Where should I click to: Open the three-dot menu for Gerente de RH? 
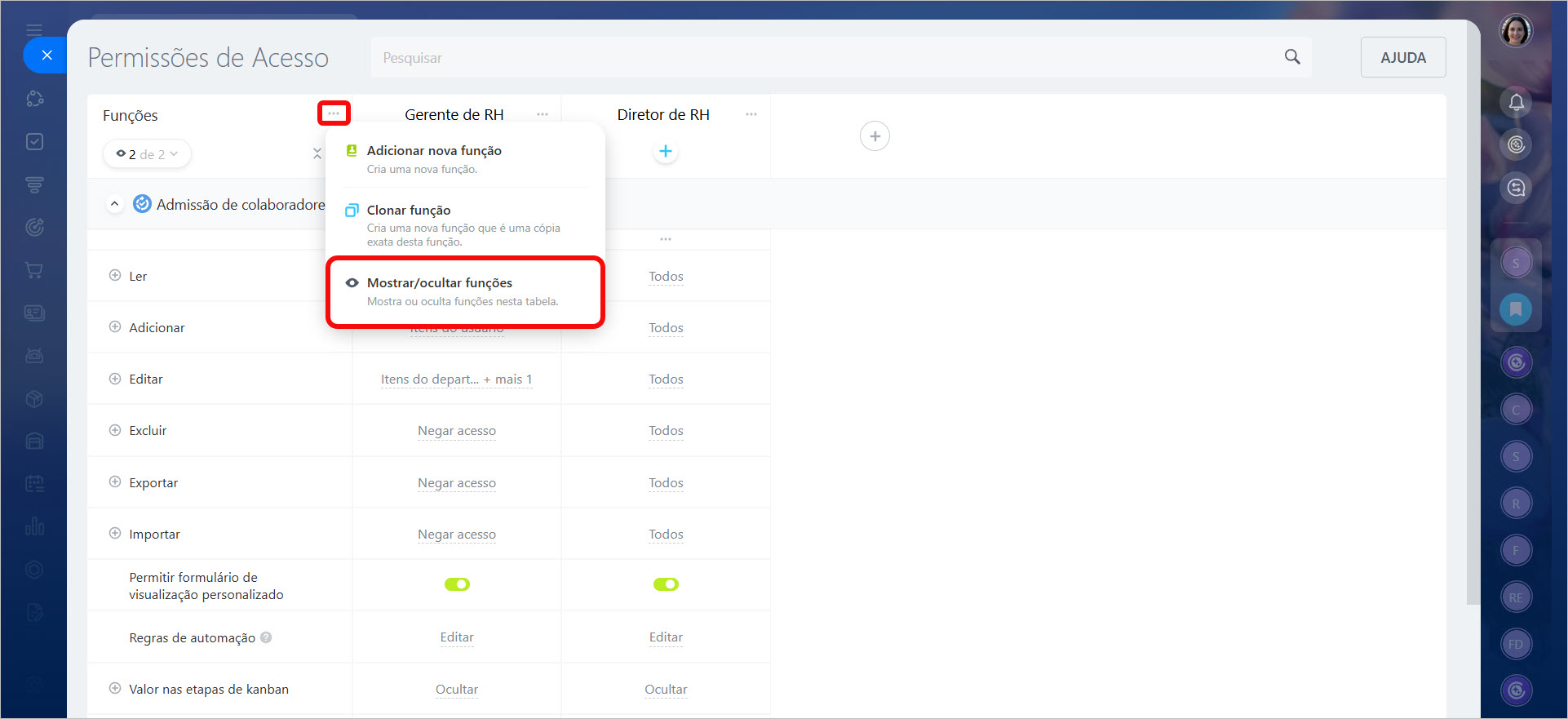[543, 114]
